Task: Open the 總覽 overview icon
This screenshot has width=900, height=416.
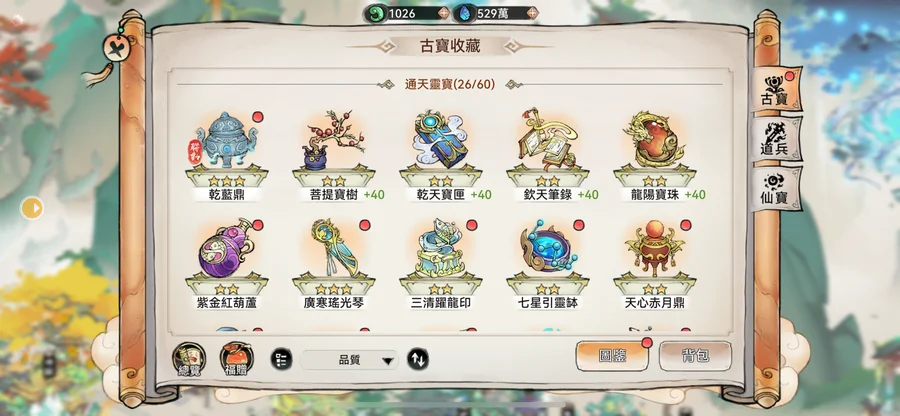Action: (189, 359)
